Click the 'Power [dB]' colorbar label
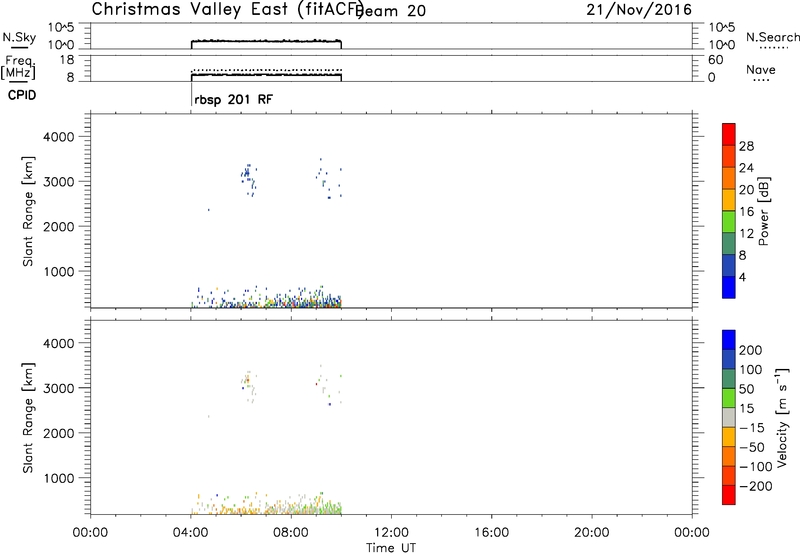Image resolution: width=800 pixels, height=554 pixels. [764, 211]
